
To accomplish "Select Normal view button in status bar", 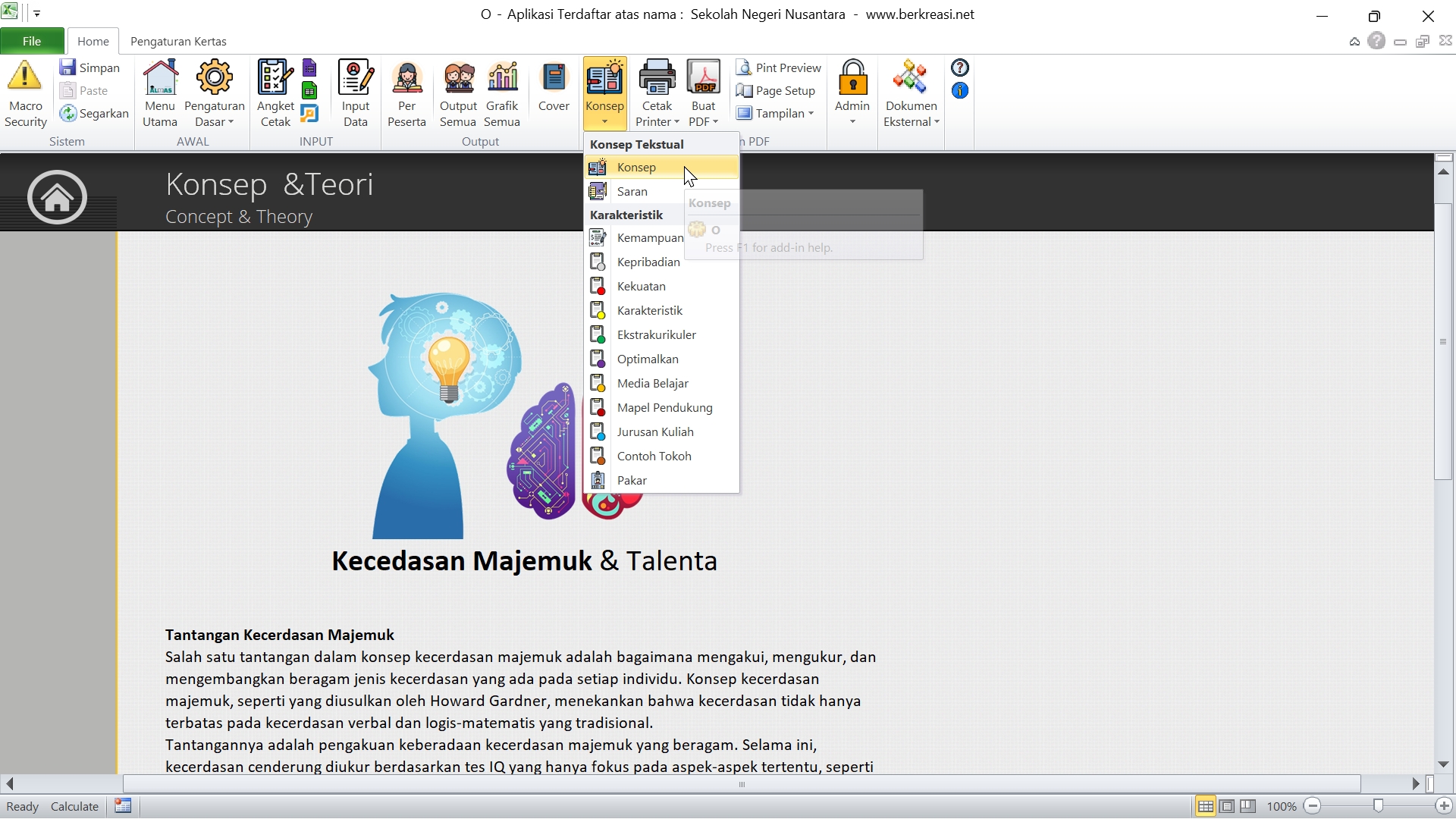I will pos(1205,806).
